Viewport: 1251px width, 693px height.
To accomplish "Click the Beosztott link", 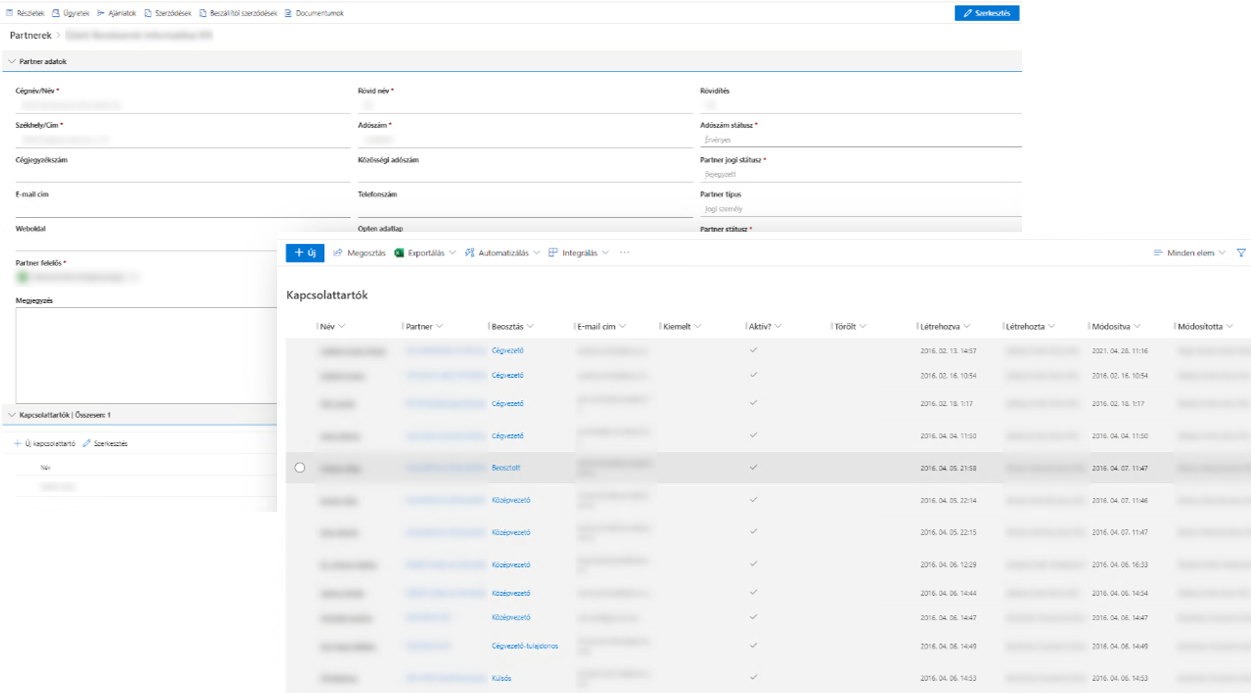I will pyautogui.click(x=506, y=467).
